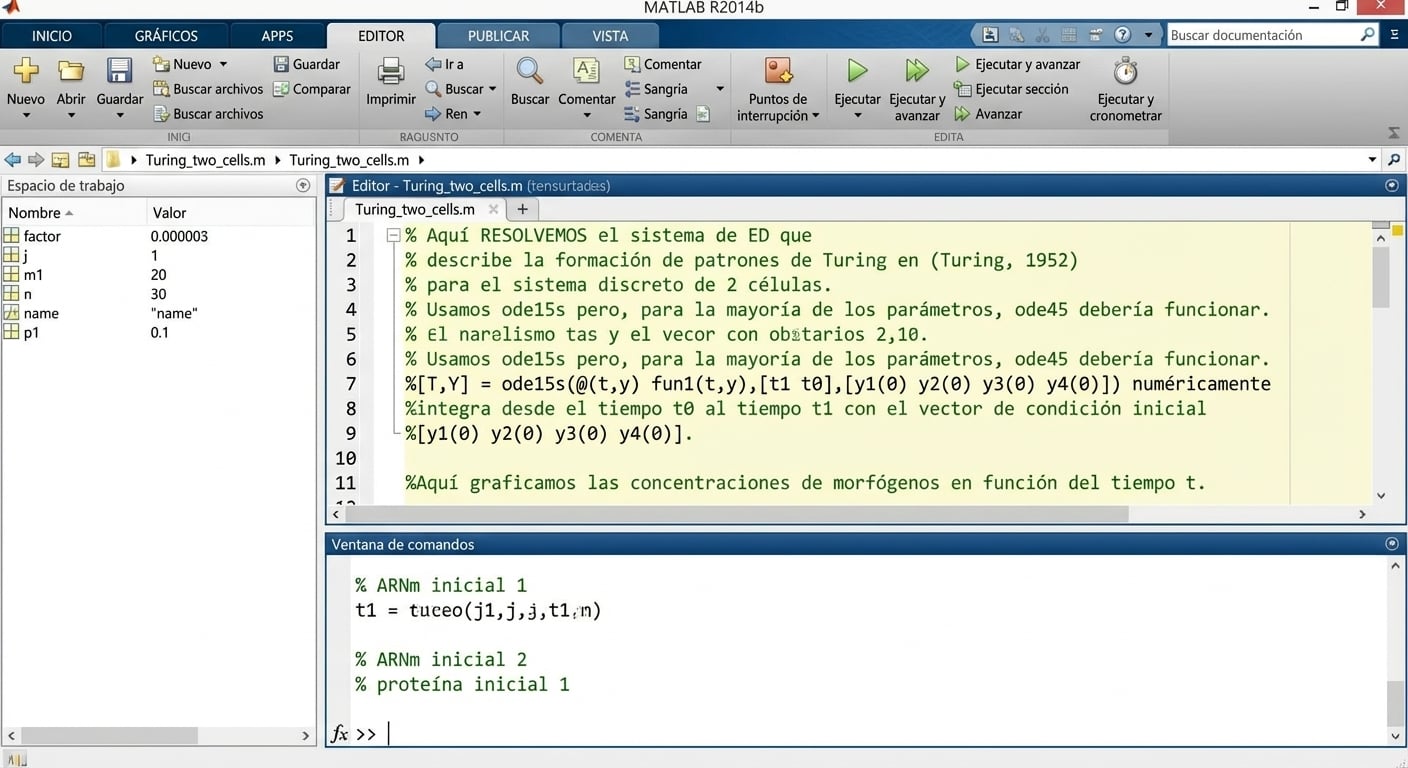Open the VISTA tab
Screen dimensions: 1408x768
[610, 35]
